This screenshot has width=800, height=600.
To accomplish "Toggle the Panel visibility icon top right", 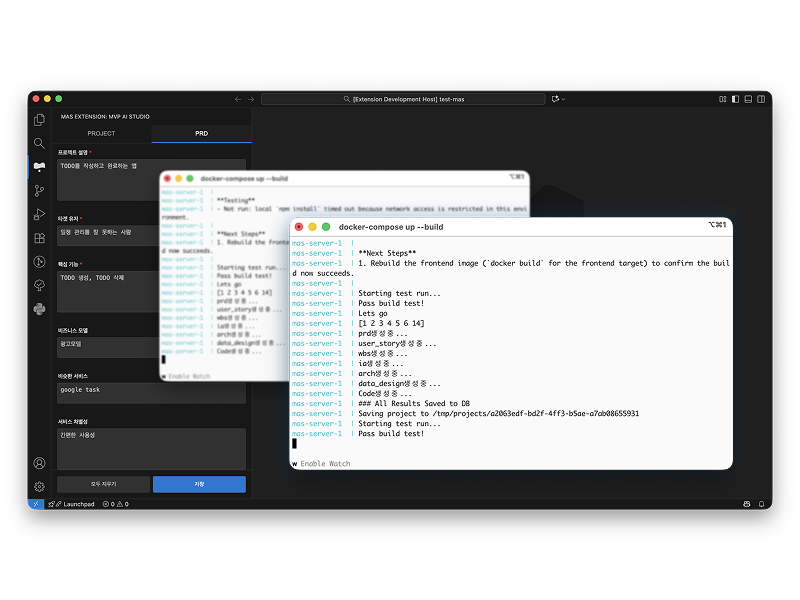I will [748, 99].
